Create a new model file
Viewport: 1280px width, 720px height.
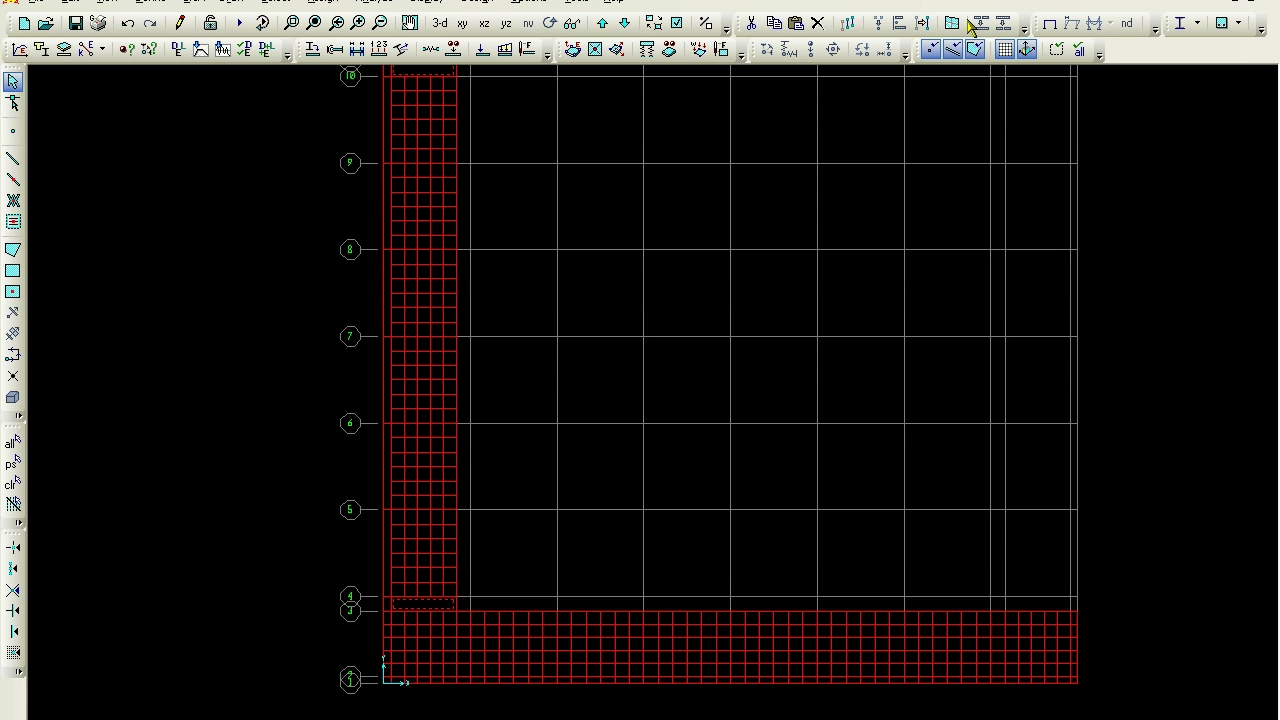(24, 23)
